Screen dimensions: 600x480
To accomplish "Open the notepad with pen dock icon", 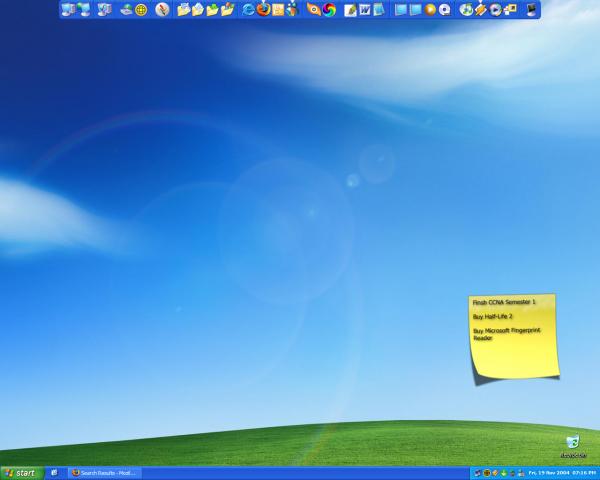I will (350, 10).
